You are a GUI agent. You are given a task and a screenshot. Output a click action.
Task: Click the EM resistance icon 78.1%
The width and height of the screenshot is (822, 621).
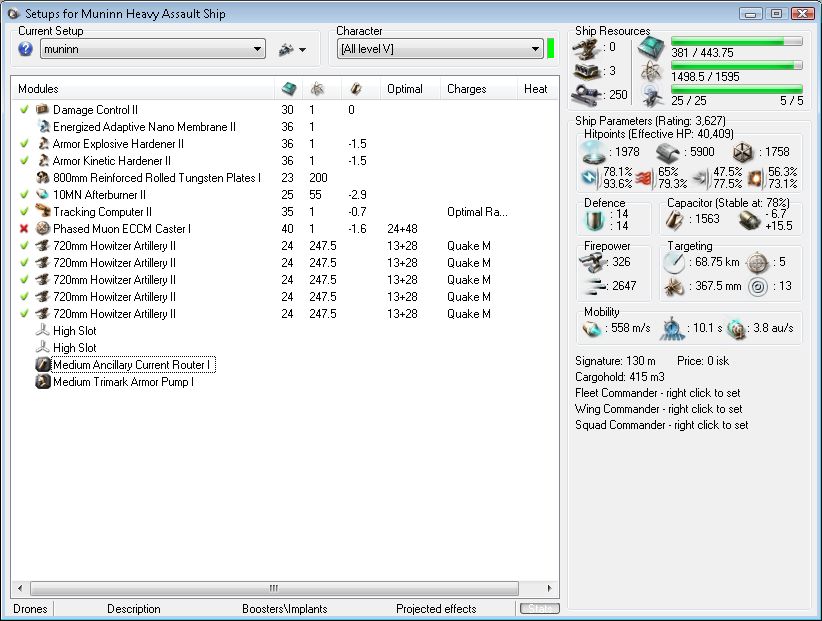coord(590,178)
